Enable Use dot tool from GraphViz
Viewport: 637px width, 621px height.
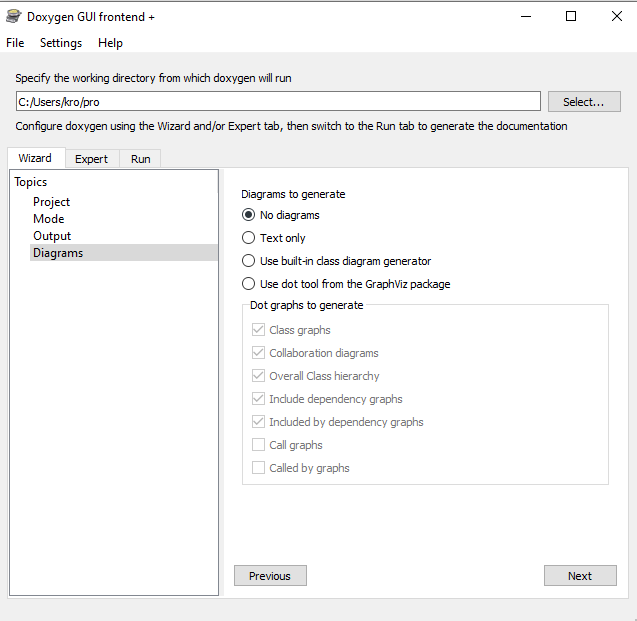(249, 284)
